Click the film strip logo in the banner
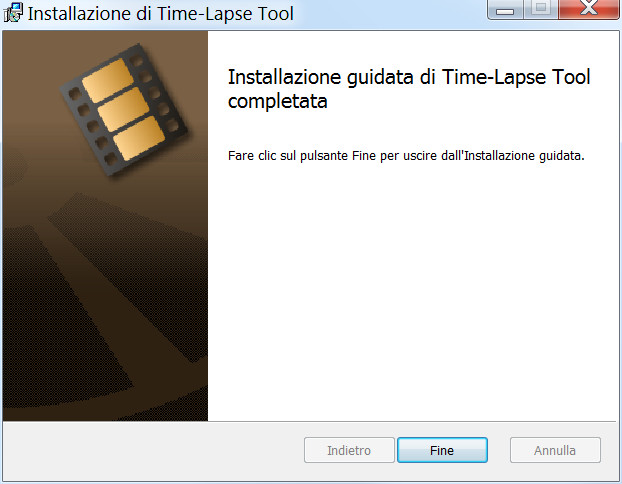Image resolution: width=622 pixels, height=484 pixels. click(125, 110)
